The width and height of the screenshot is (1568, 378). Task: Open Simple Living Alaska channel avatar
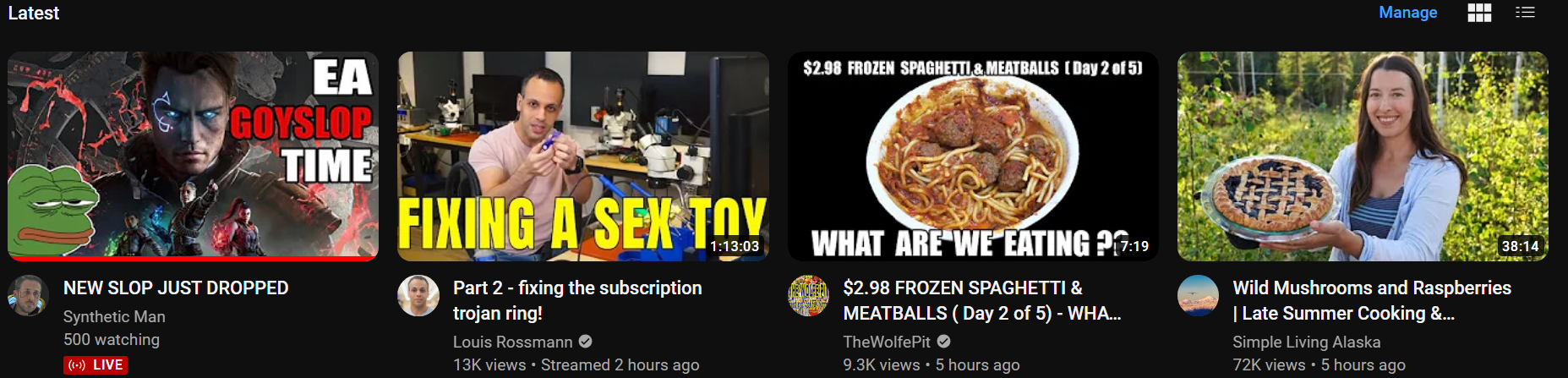(x=1199, y=296)
